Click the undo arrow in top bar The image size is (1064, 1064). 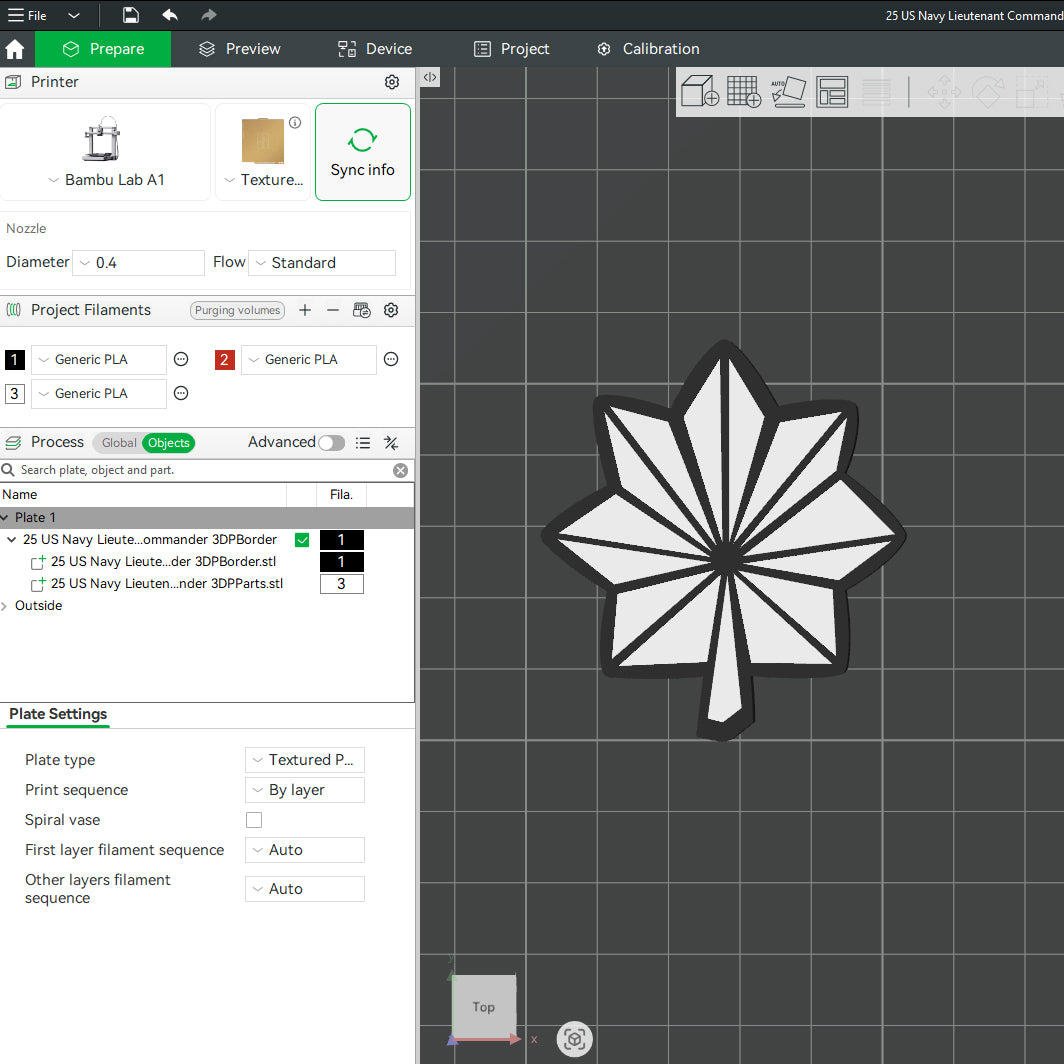click(170, 15)
